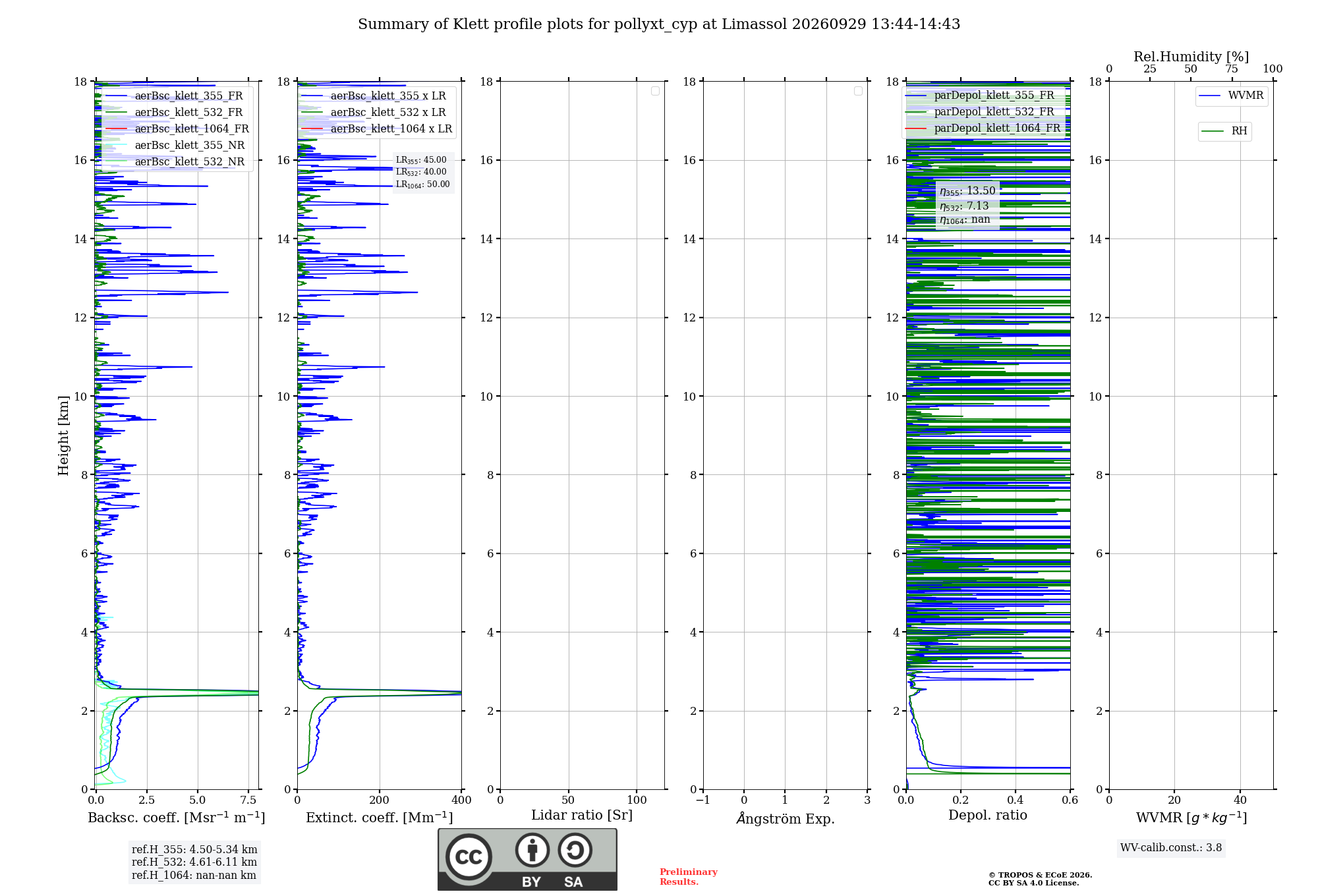The height and width of the screenshot is (896, 1318).
Task: Click the RH legend entry
Action: (x=1224, y=131)
